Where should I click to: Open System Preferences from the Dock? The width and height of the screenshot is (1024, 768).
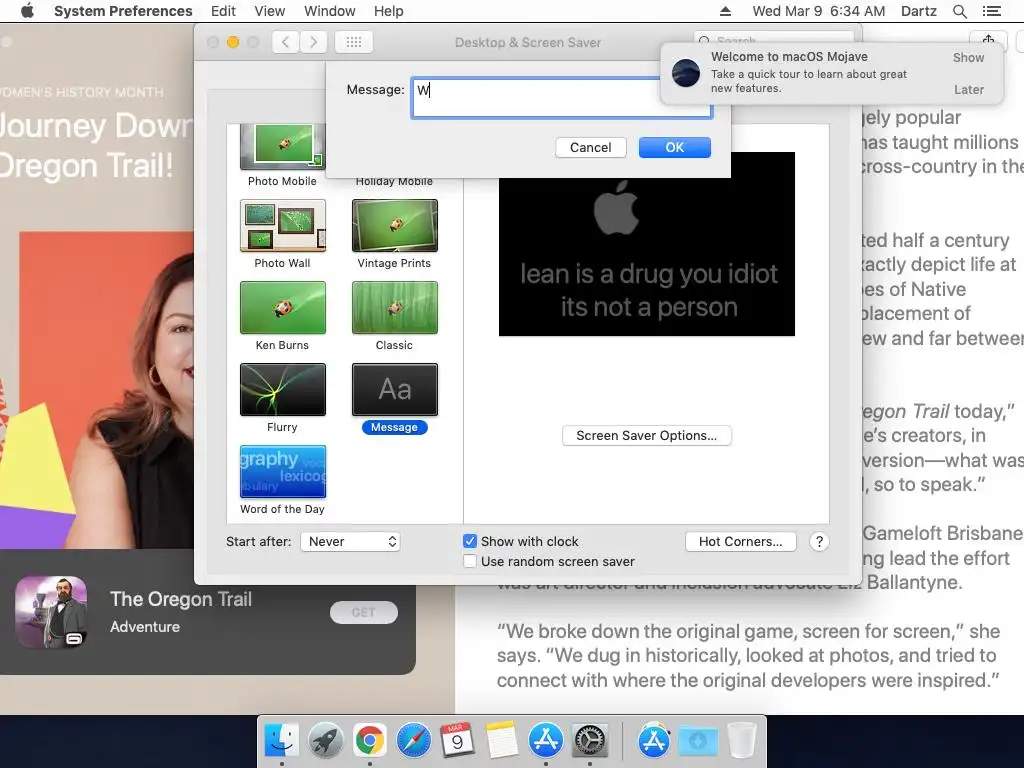coord(590,741)
